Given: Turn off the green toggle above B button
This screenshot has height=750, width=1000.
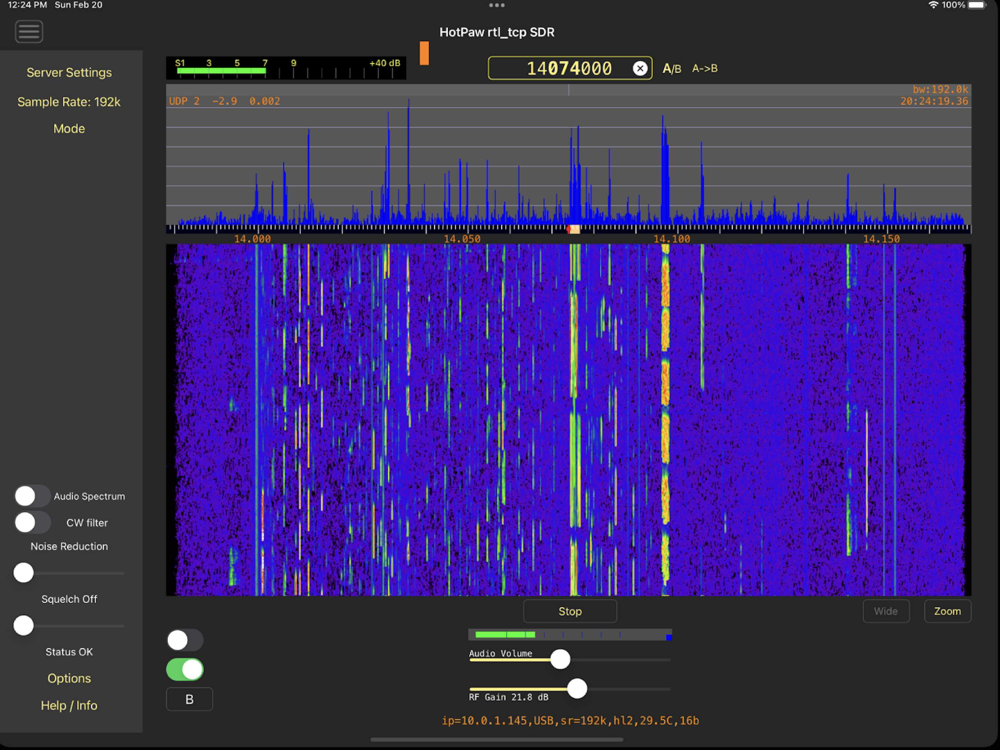Looking at the screenshot, I should click(x=185, y=669).
